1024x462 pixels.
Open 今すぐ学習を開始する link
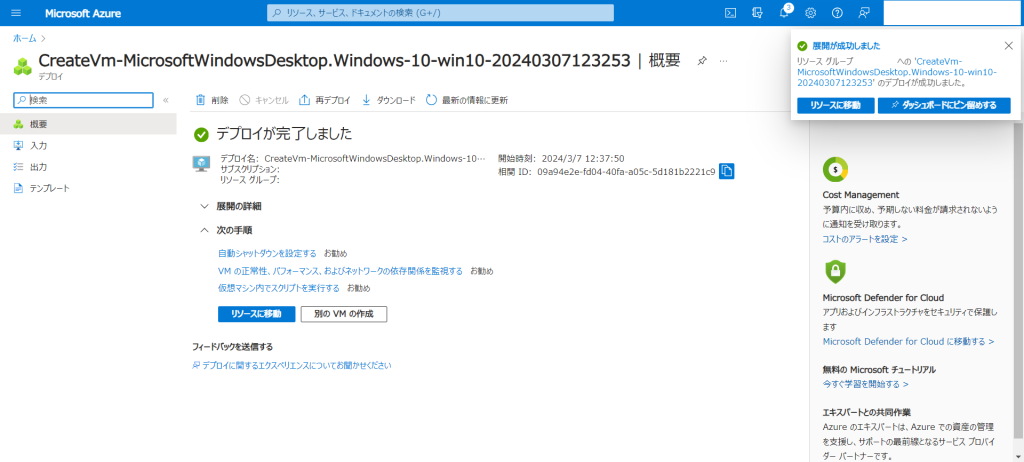click(x=865, y=384)
